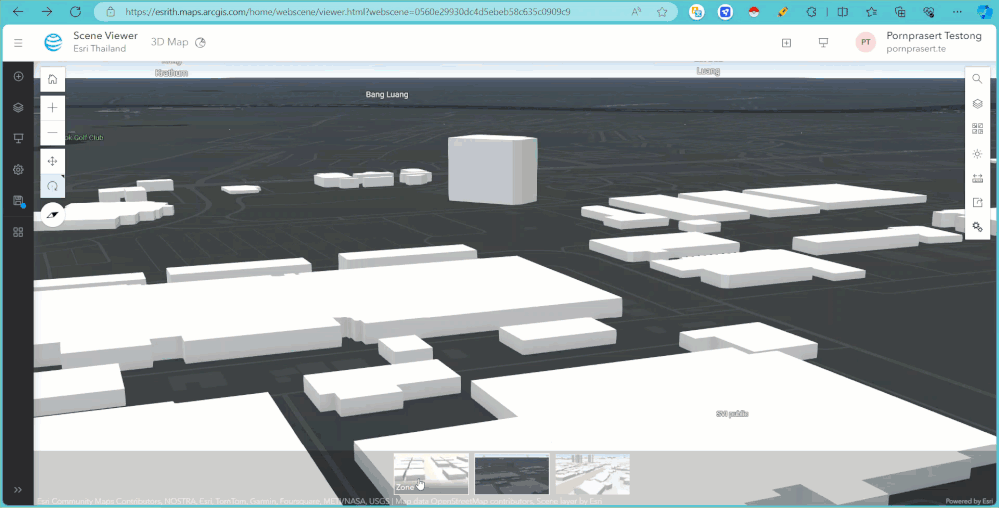Click the read aloud icon in address bar
The image size is (999, 508).
point(636,11)
